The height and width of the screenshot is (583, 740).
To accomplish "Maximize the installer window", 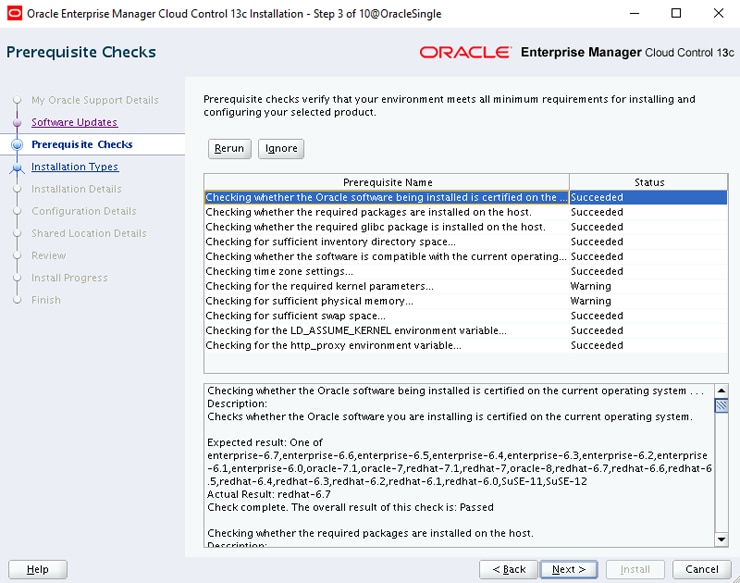I will (676, 13).
